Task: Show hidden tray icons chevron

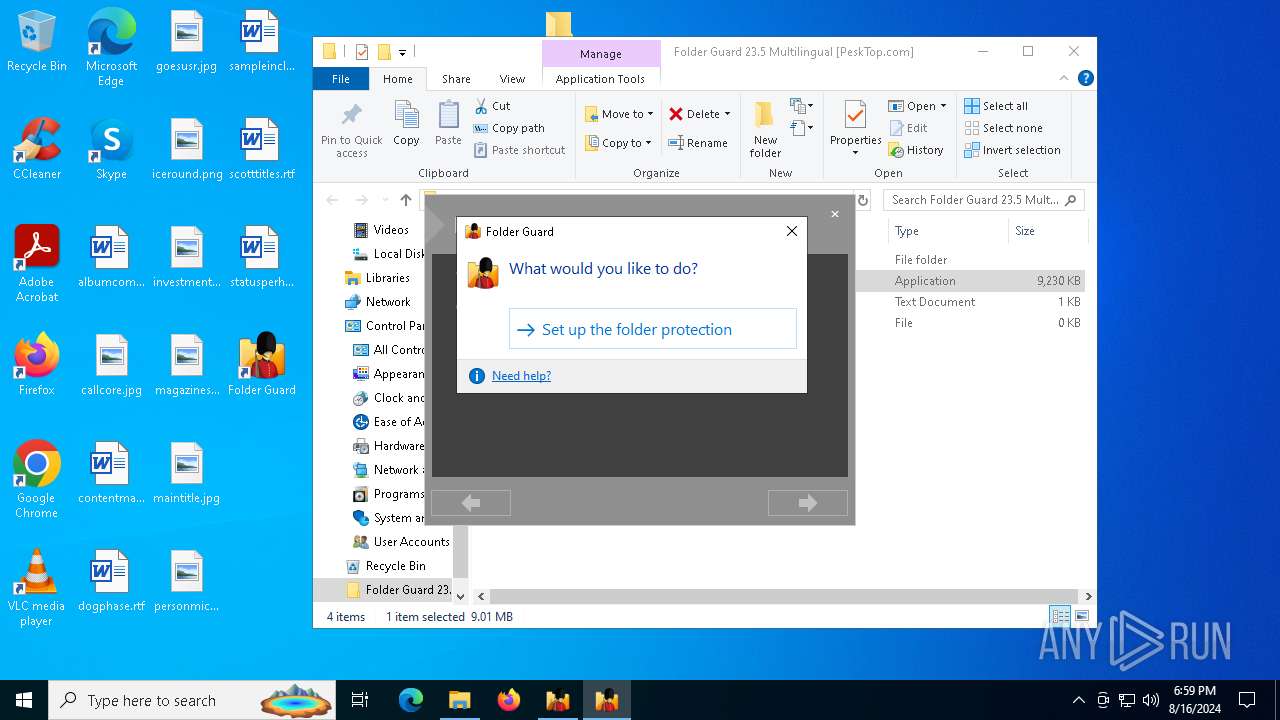Action: click(1078, 700)
